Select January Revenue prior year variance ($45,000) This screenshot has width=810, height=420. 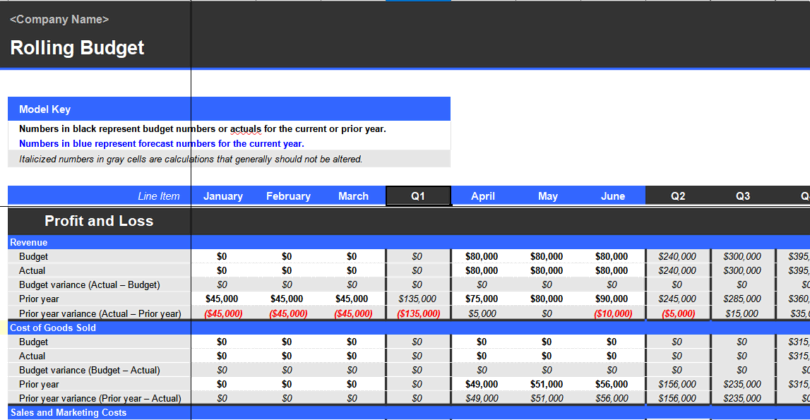click(223, 314)
